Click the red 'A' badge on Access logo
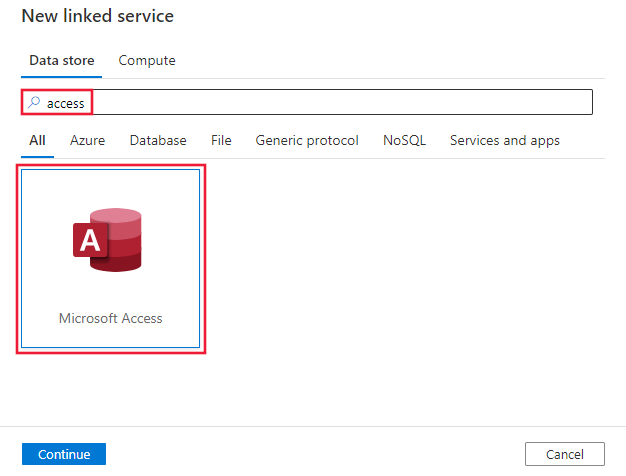Image resolution: width=626 pixels, height=476 pixels. point(90,241)
